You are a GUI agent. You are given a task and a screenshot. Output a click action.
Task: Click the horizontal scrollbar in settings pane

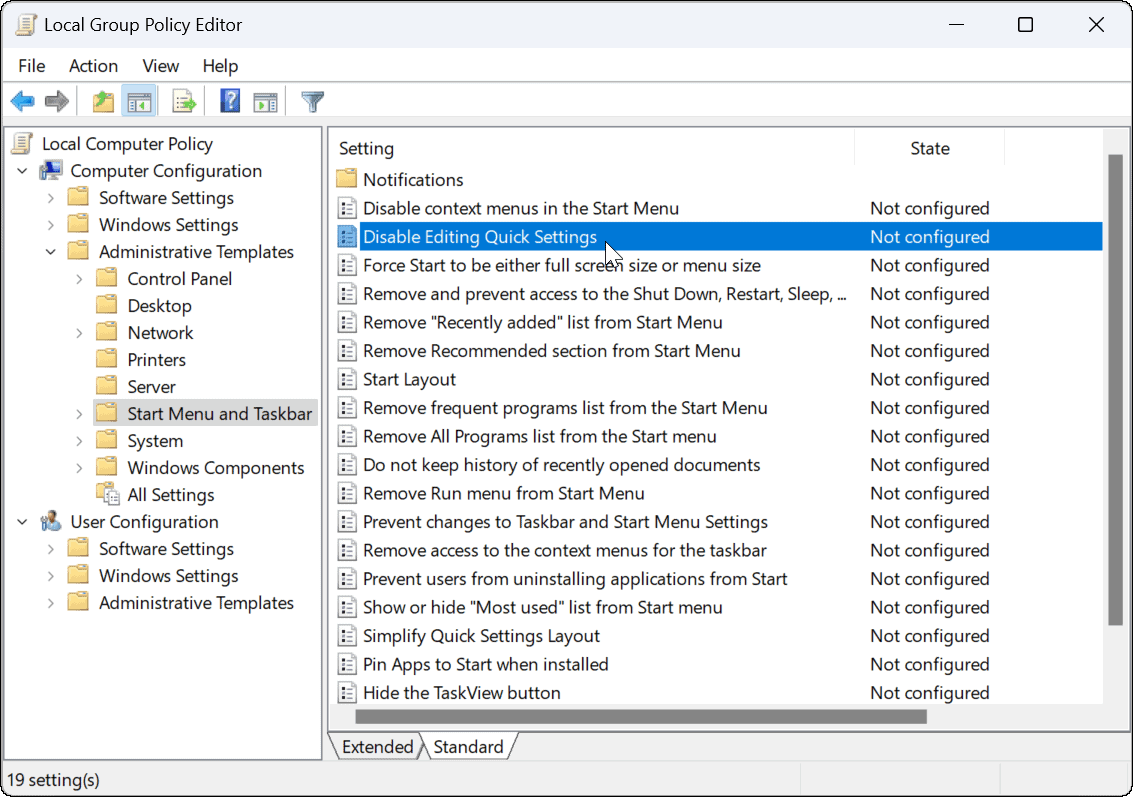(x=640, y=717)
